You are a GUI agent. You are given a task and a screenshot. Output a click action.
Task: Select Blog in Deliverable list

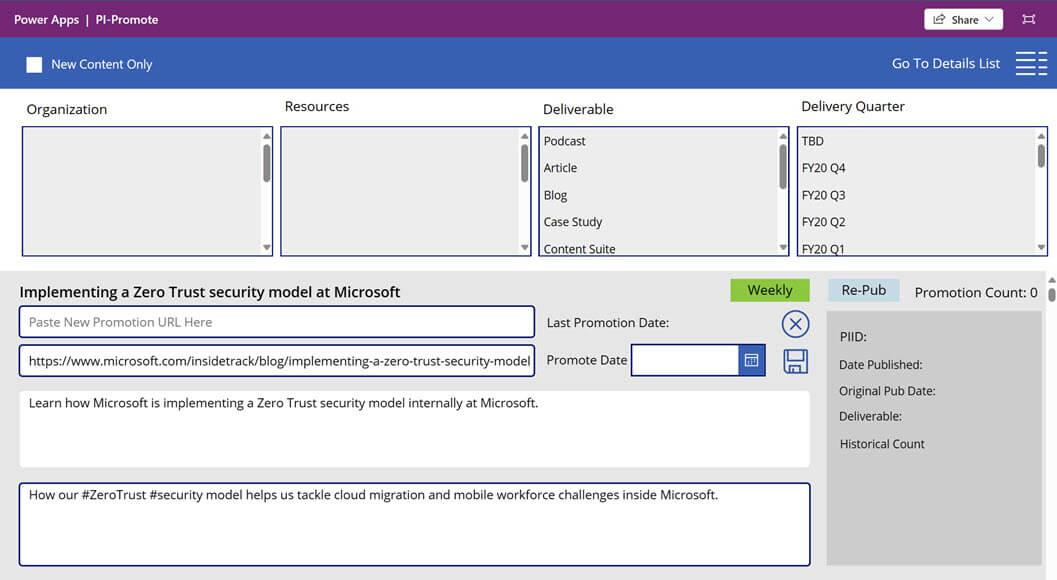555,195
